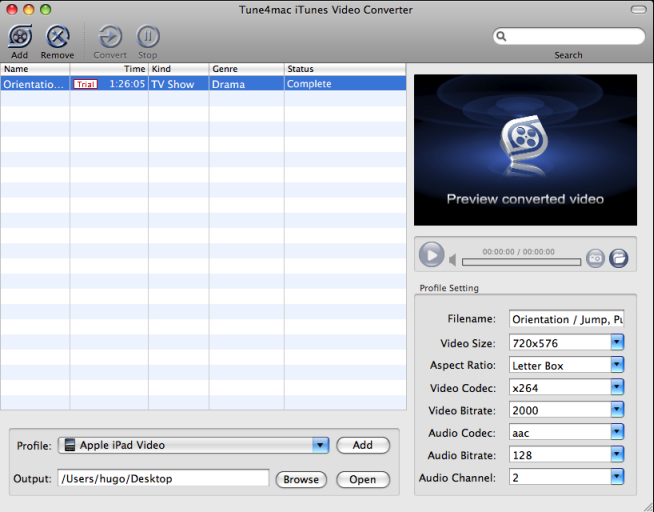The width and height of the screenshot is (654, 512).
Task: Open the Audio Codec dropdown
Action: (x=617, y=433)
